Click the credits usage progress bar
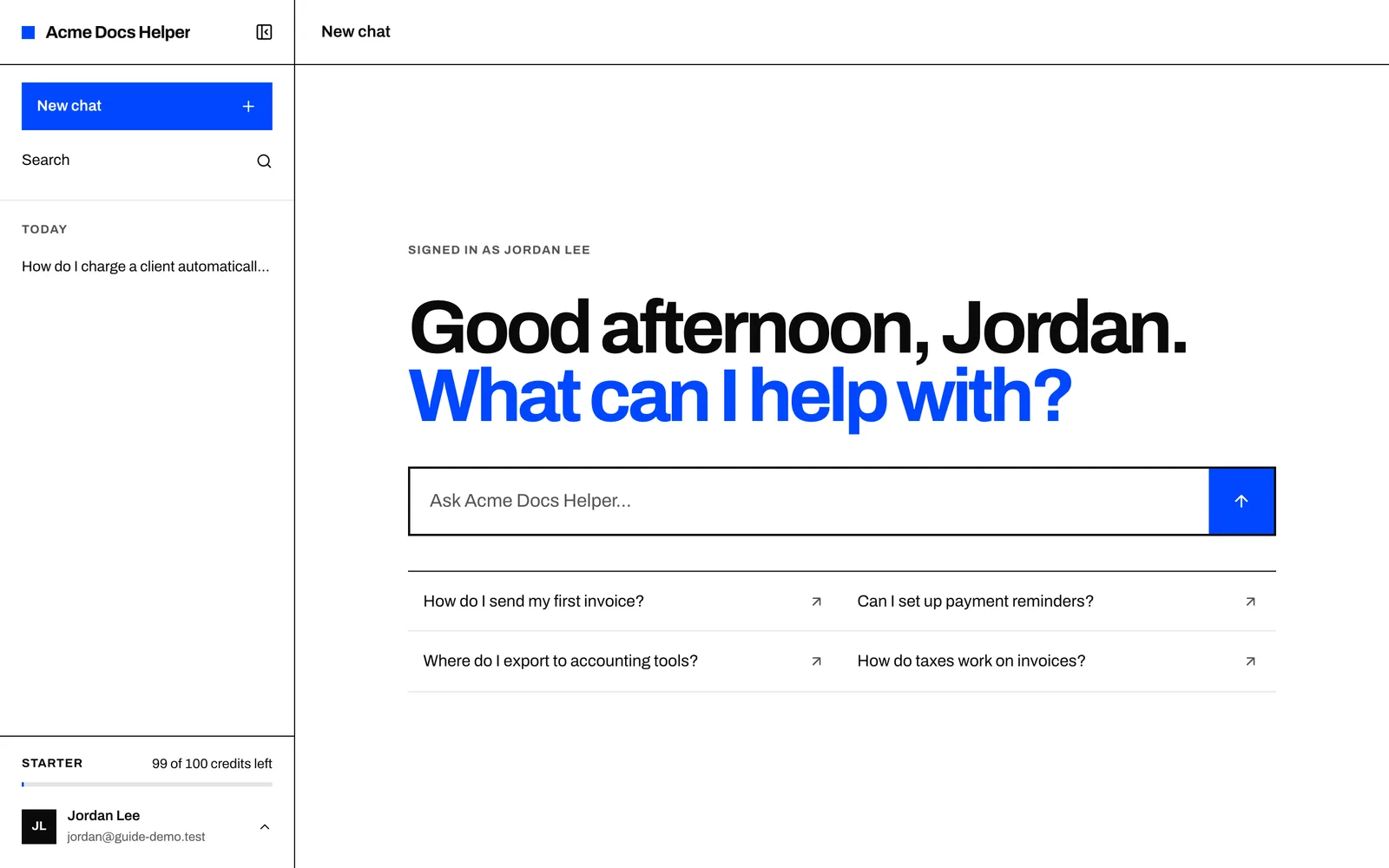 click(x=147, y=784)
